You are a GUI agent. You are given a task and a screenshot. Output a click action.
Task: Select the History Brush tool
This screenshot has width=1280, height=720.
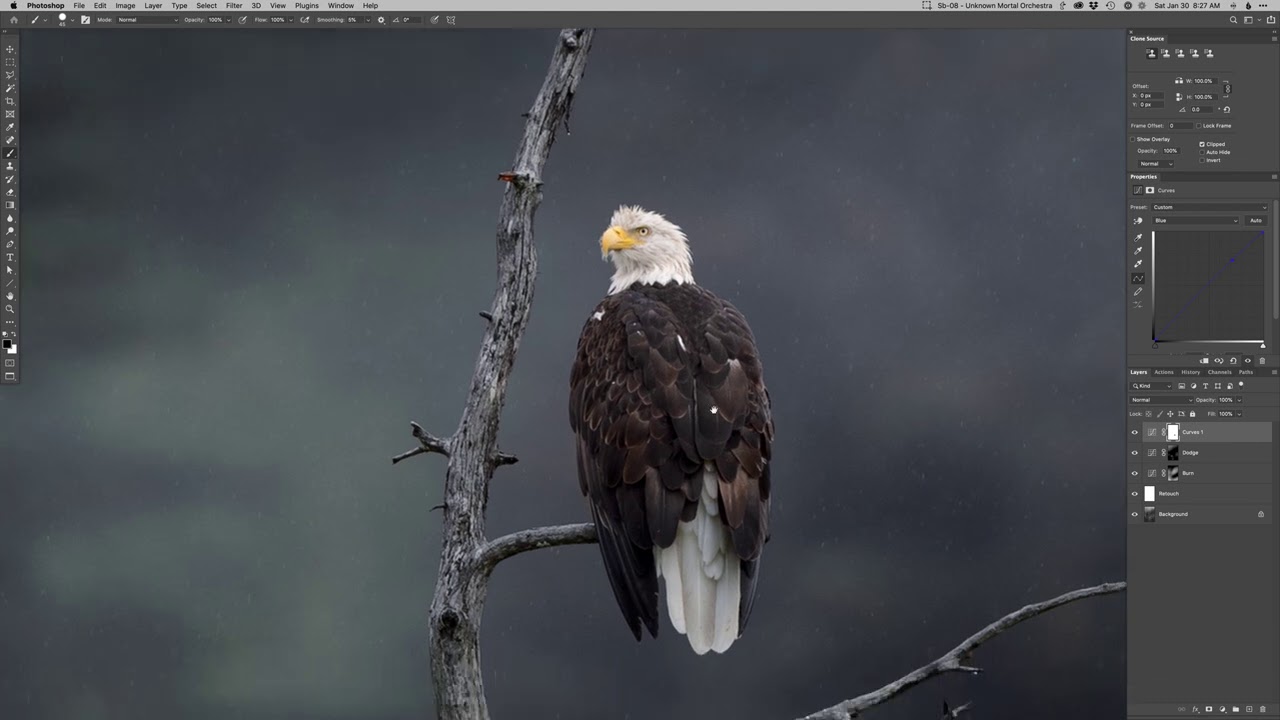pos(10,179)
